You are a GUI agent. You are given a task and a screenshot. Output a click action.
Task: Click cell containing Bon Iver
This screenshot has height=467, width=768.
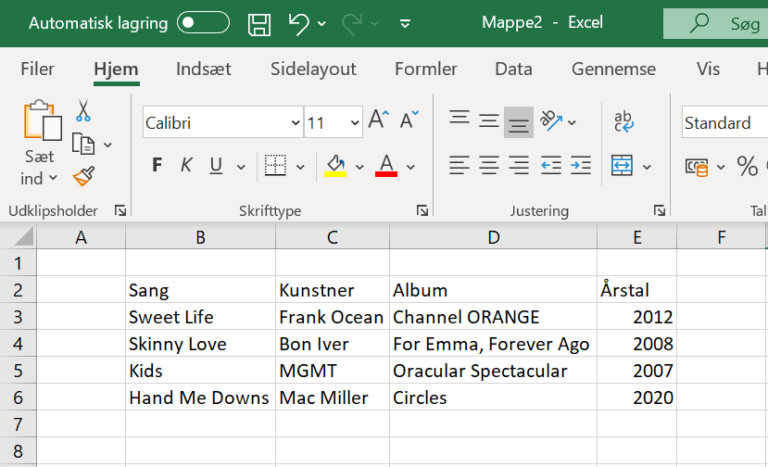pyautogui.click(x=333, y=344)
